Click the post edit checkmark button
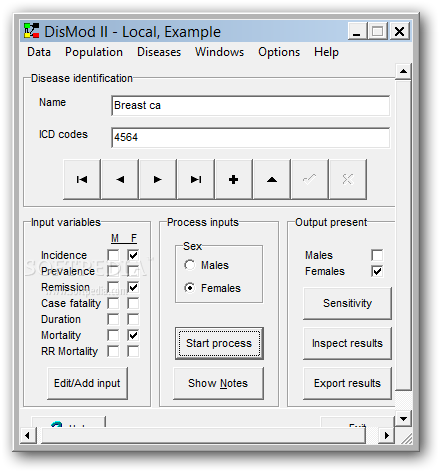This screenshot has height=472, width=440. pos(310,179)
